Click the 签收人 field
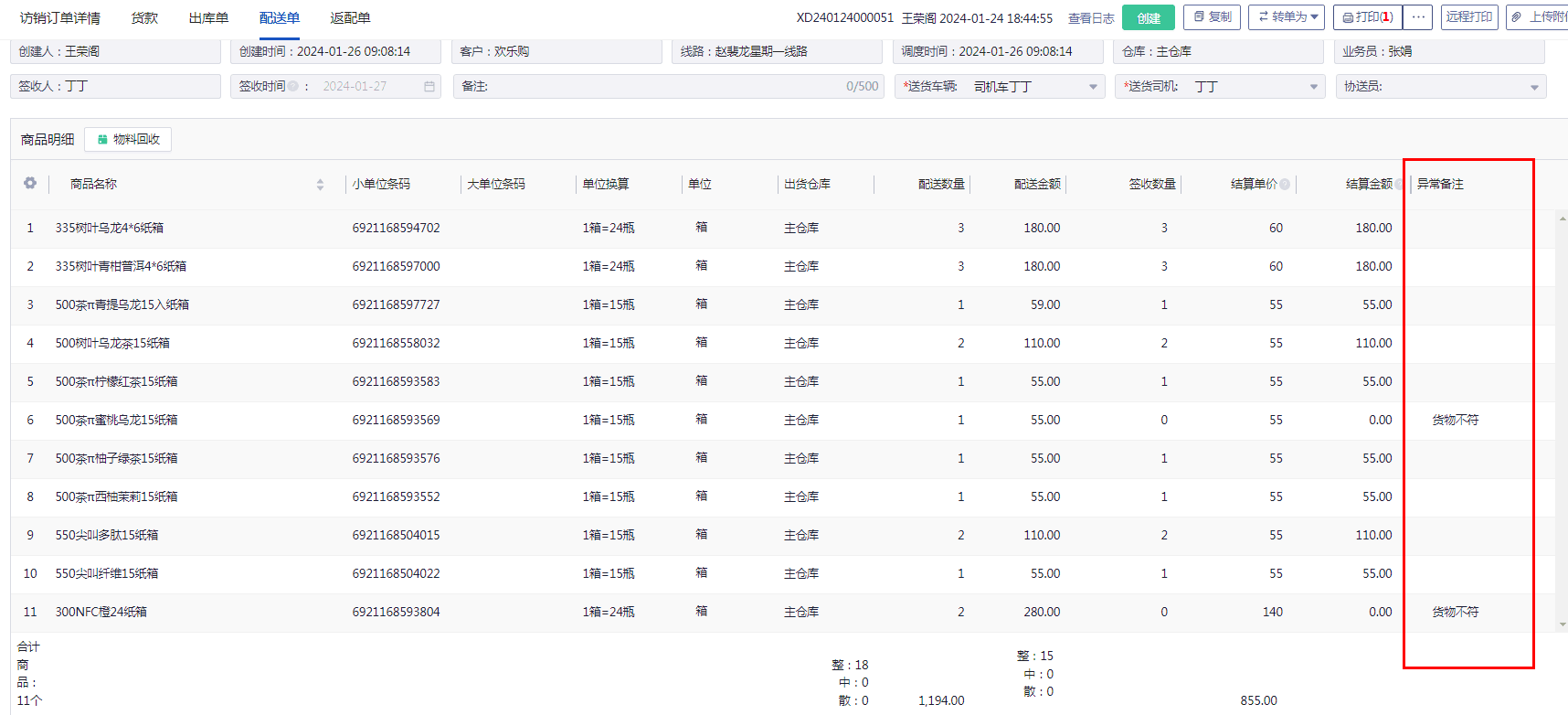This screenshot has height=715, width=1568. tap(115, 86)
